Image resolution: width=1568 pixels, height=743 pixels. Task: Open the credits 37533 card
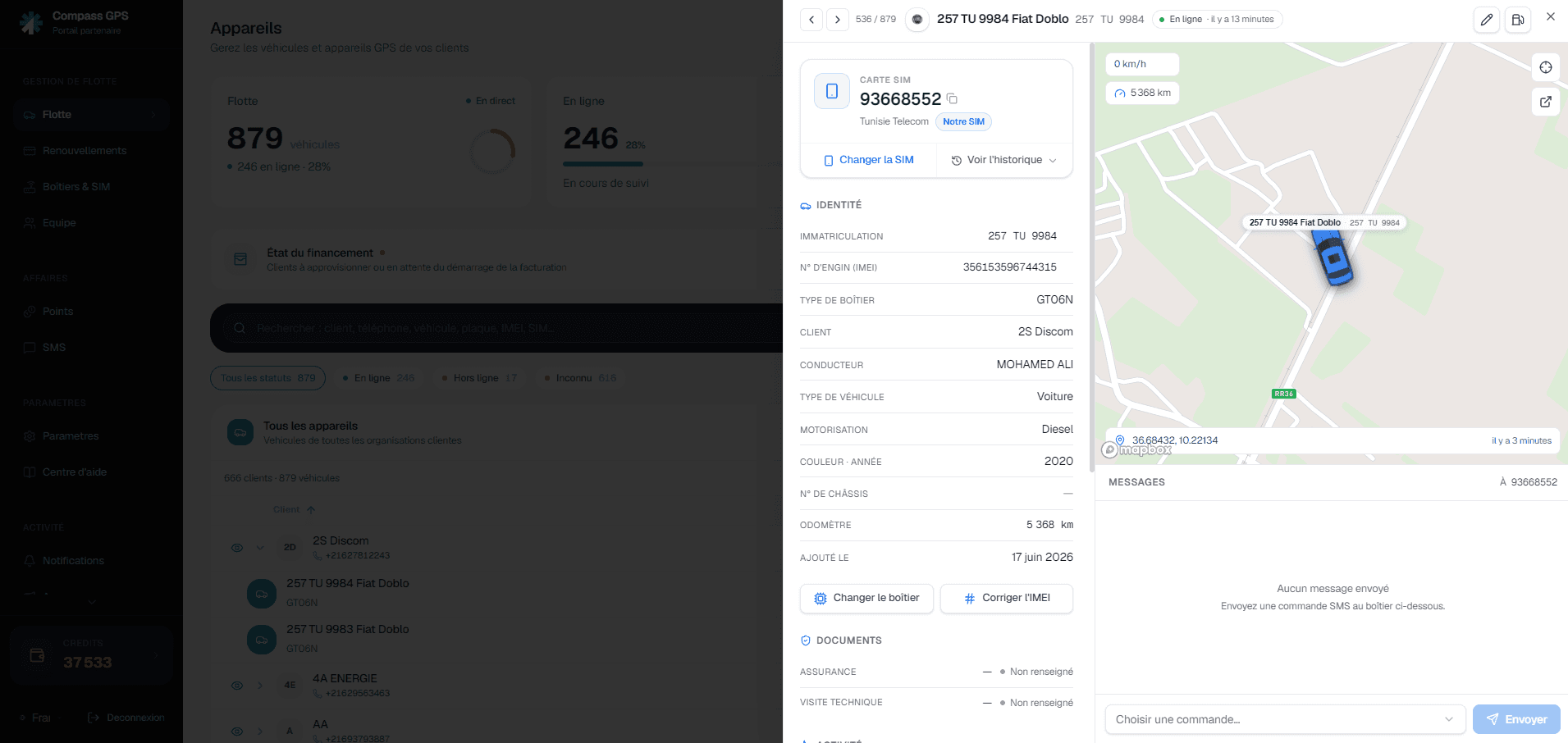(x=91, y=655)
